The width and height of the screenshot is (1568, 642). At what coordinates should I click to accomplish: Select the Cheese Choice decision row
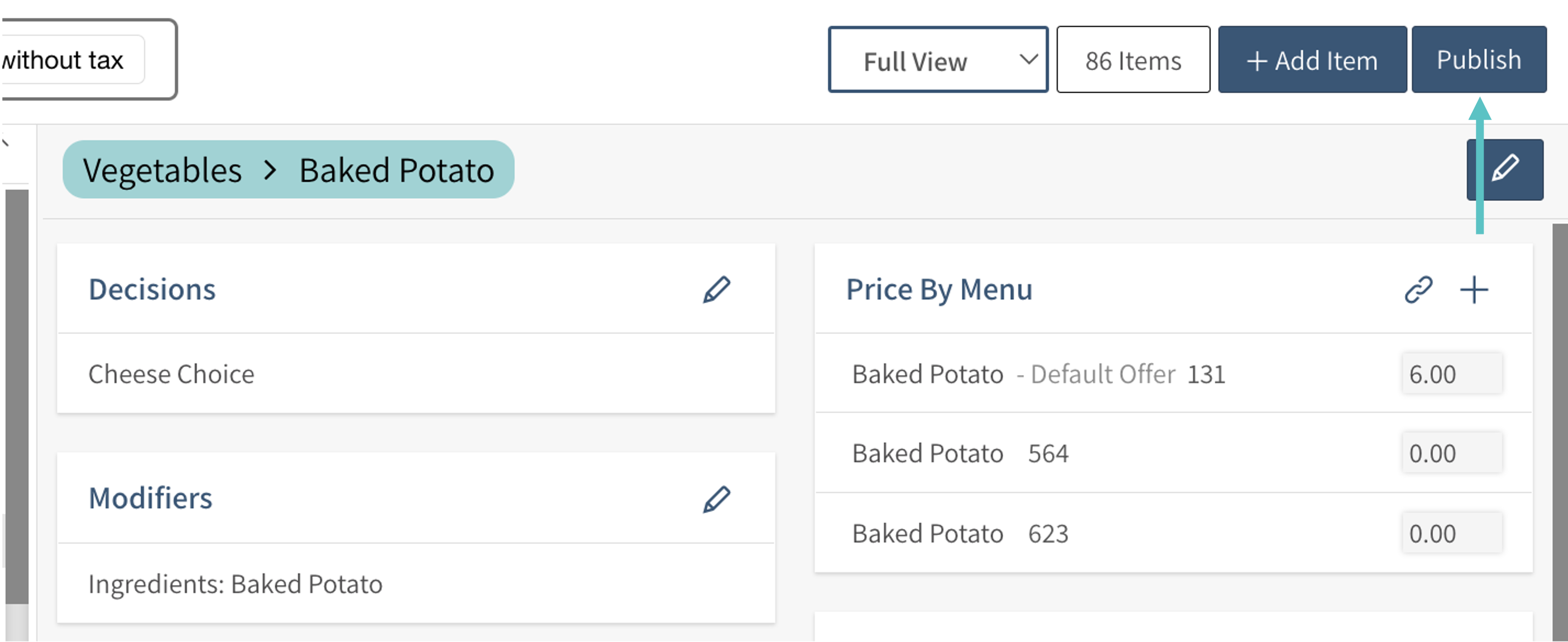click(x=172, y=373)
